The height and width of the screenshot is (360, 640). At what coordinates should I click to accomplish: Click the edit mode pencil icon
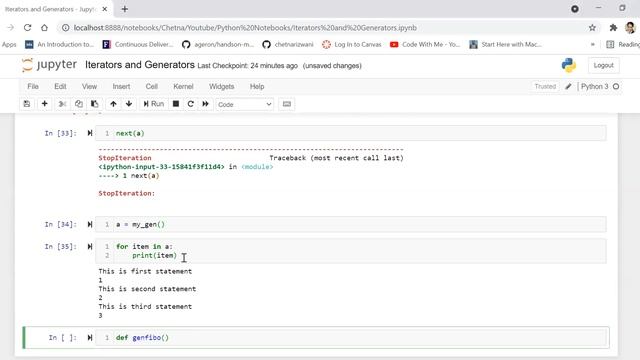pos(568,87)
